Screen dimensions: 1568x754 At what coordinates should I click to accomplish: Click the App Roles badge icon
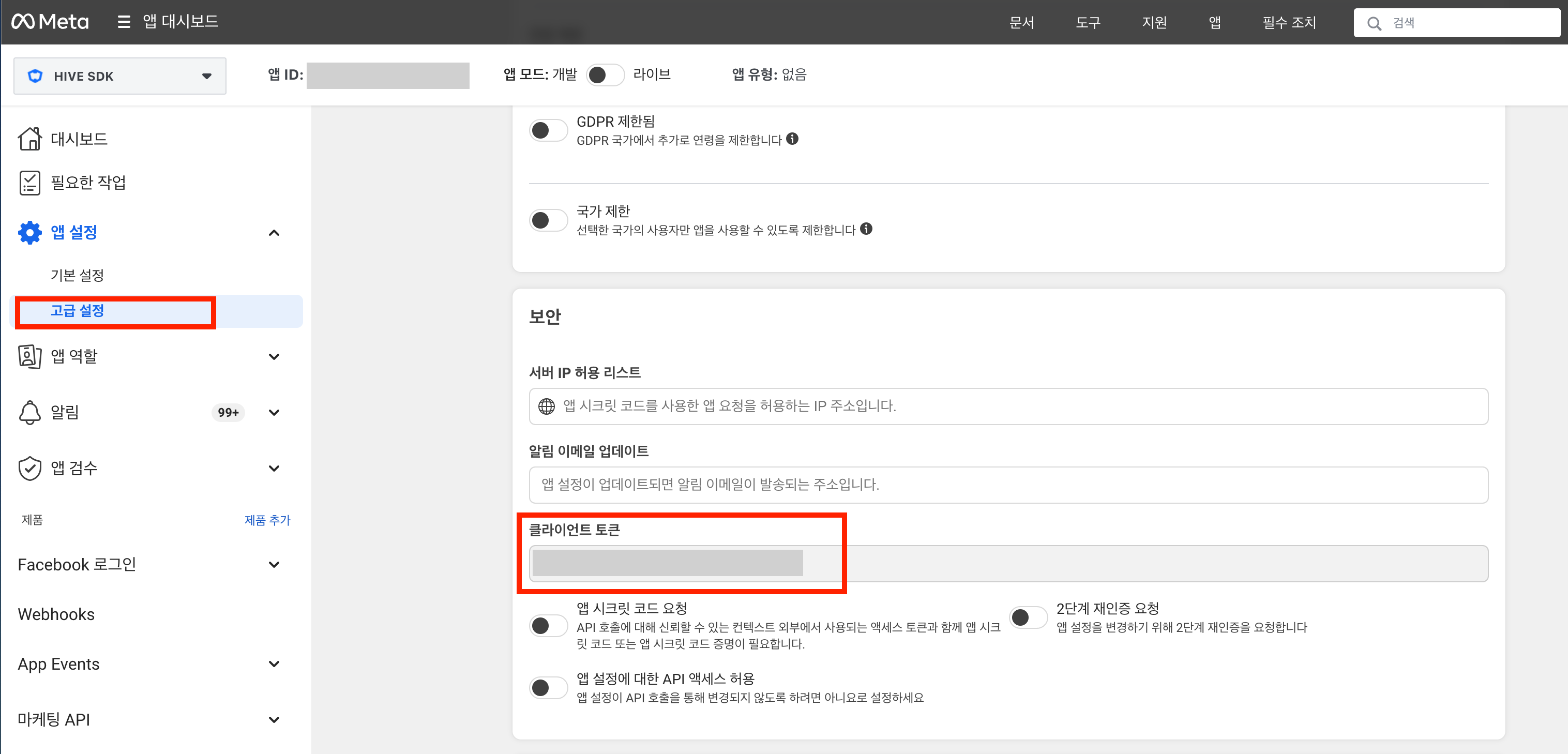point(29,357)
